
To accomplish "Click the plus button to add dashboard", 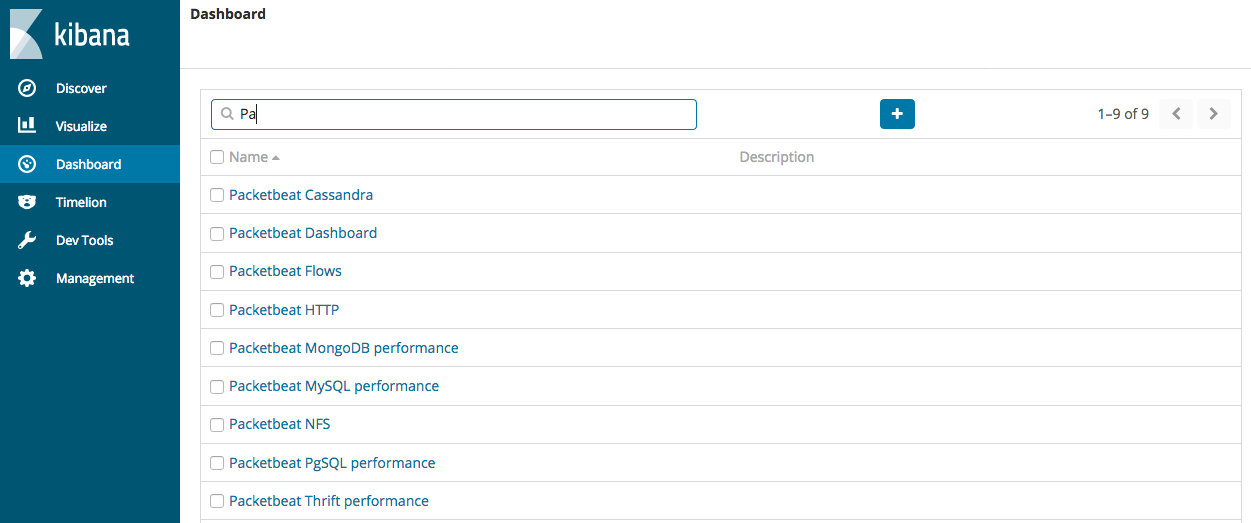I will (x=897, y=114).
